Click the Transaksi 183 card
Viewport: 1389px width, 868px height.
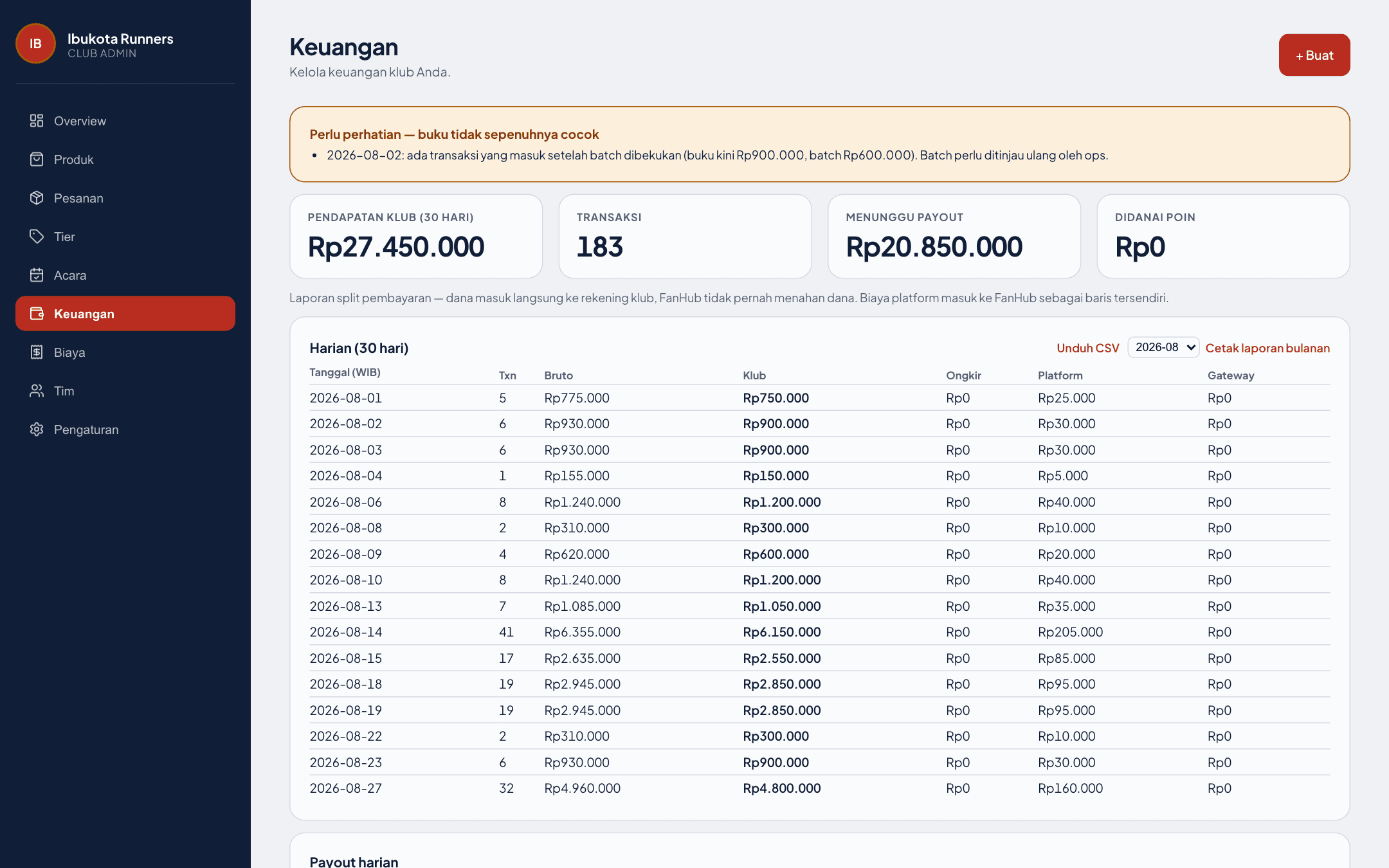685,237
